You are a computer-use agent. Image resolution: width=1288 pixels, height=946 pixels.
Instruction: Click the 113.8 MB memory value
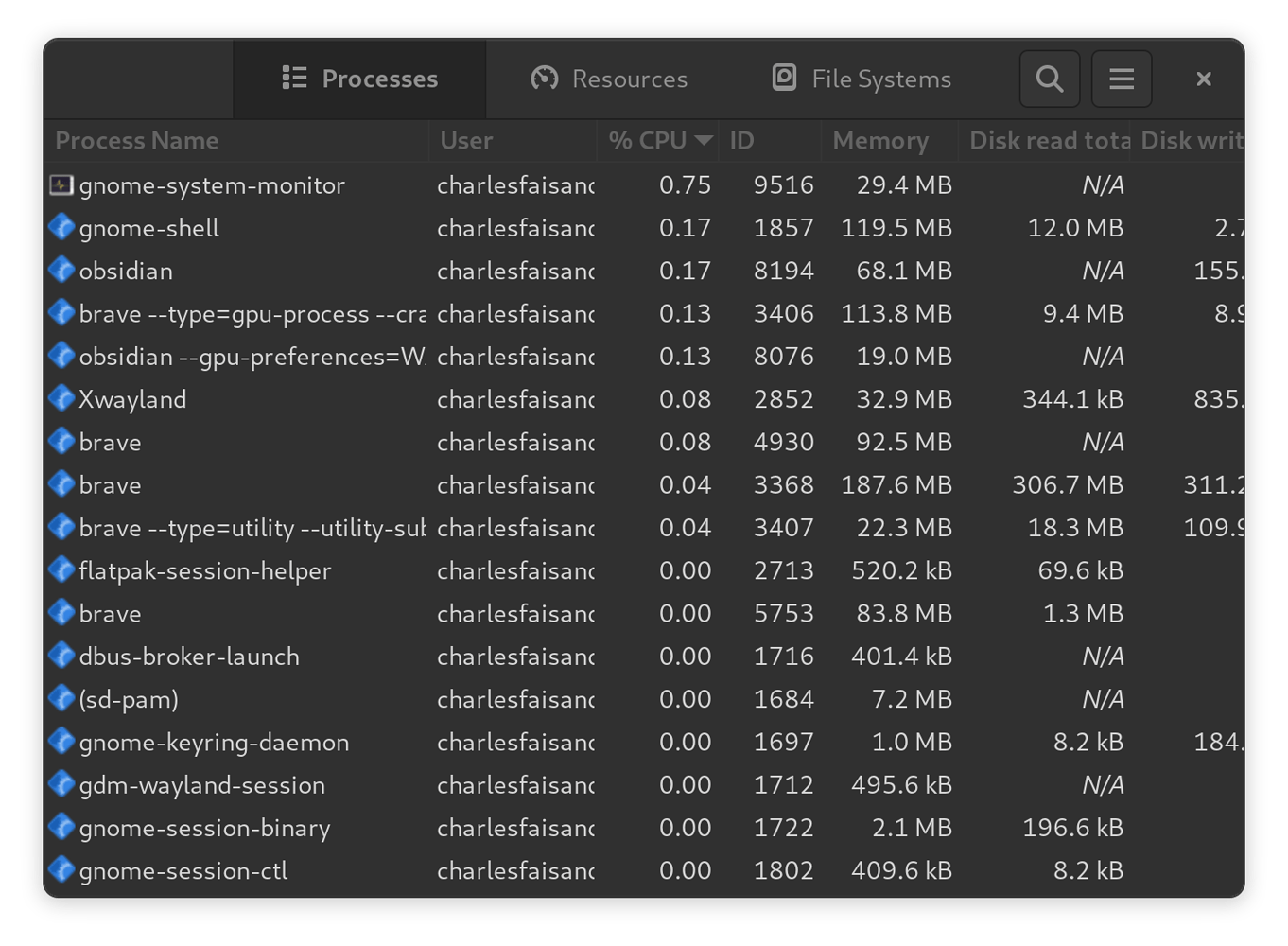(x=896, y=314)
